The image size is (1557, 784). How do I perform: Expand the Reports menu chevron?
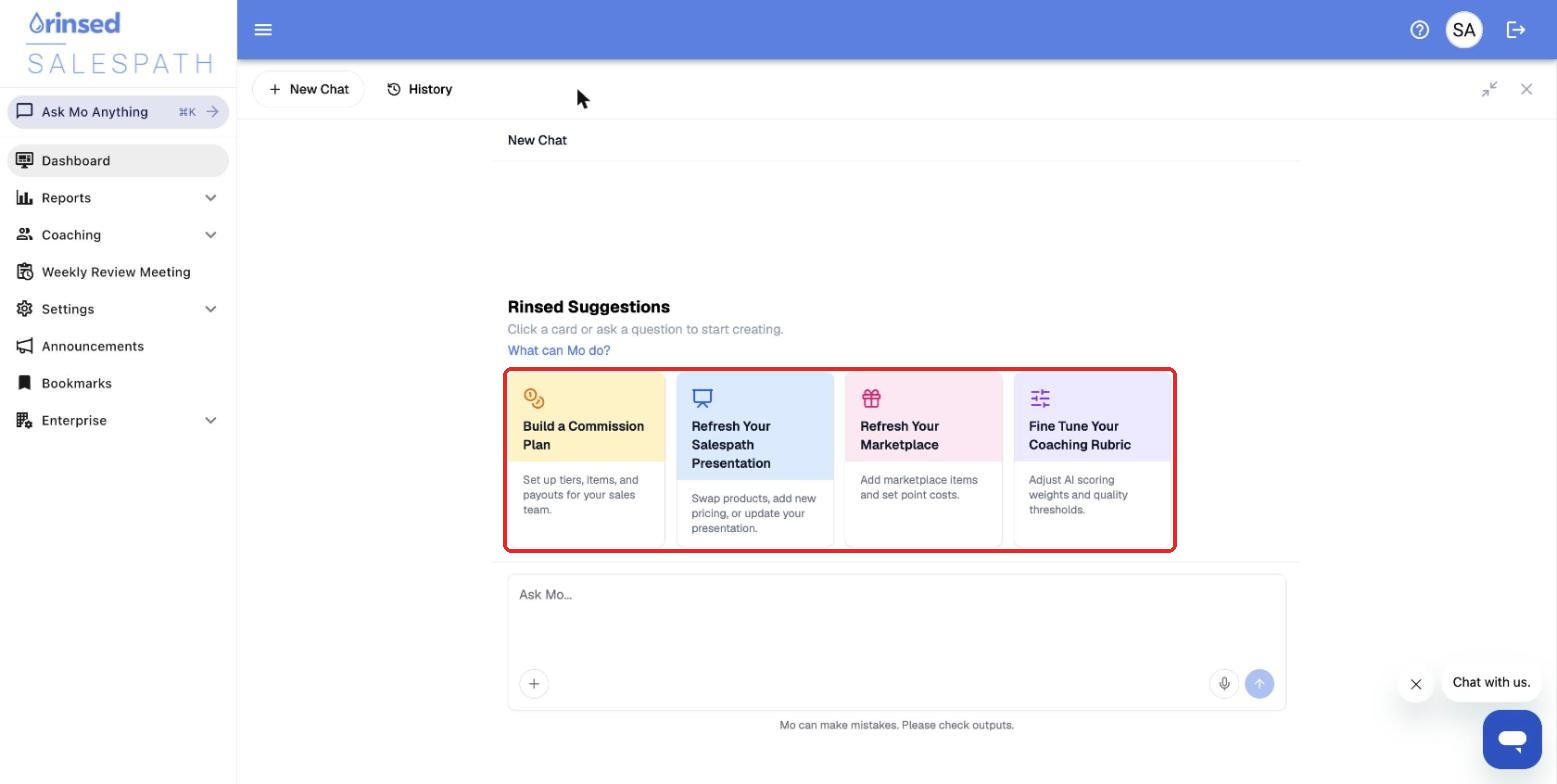coord(211,198)
